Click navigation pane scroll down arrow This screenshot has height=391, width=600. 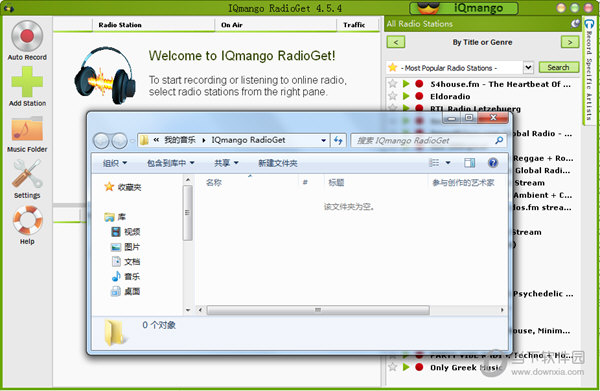[188, 310]
